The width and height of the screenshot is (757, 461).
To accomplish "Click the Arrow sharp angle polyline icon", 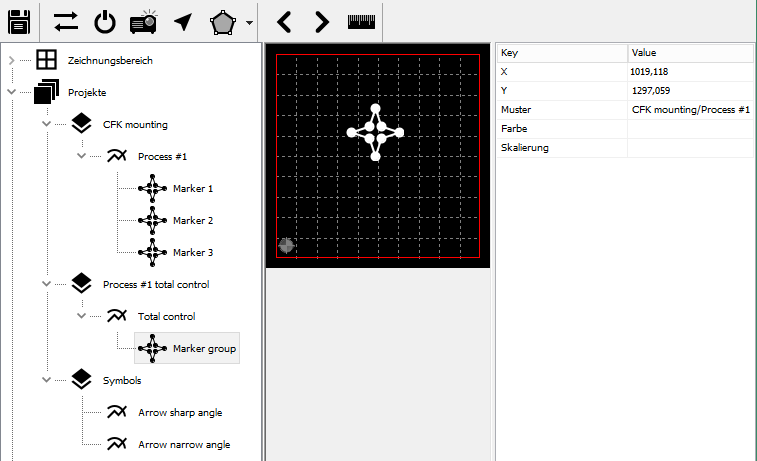I will [117, 412].
